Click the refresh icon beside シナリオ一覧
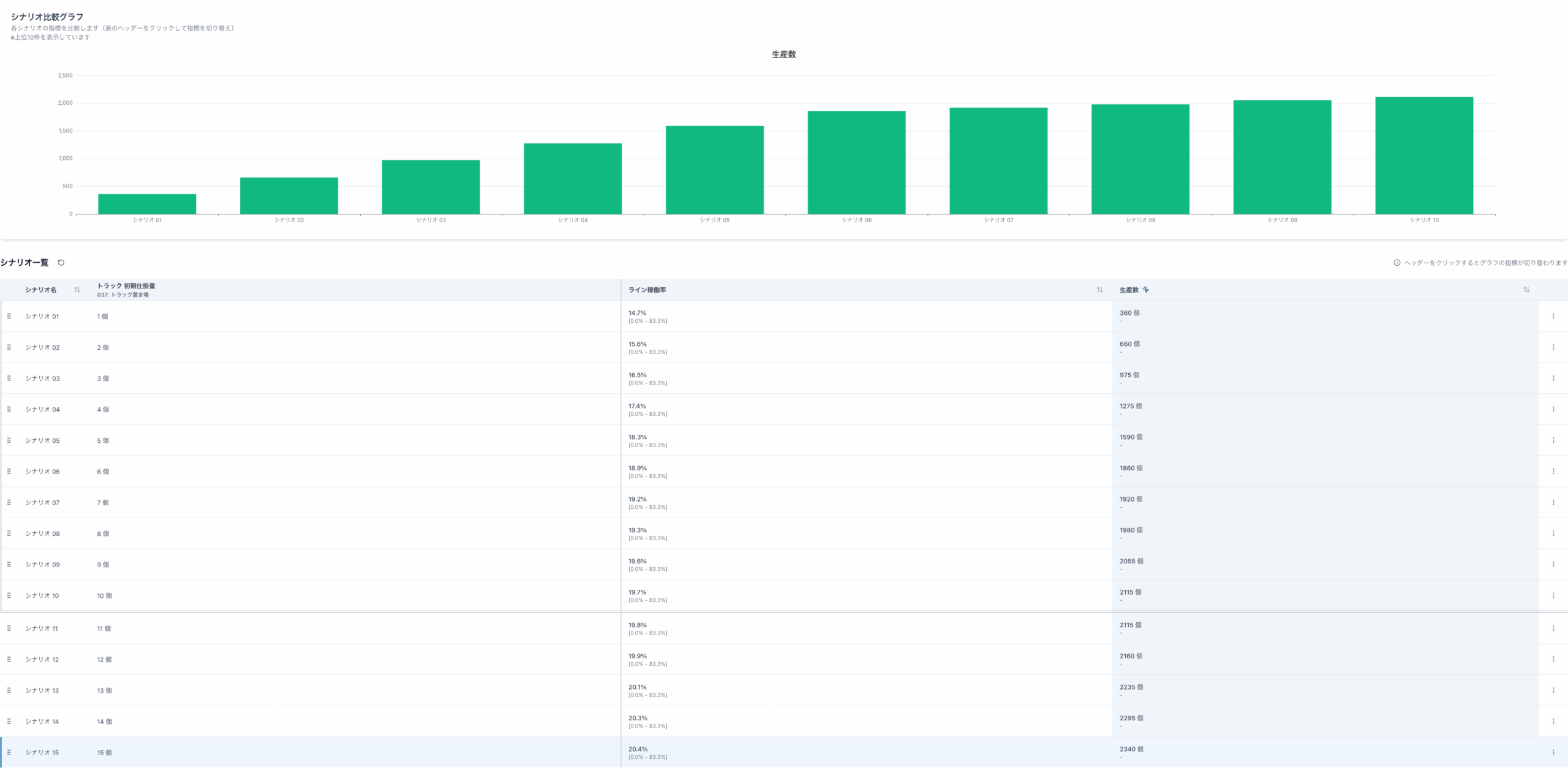Viewport: 1568px width, 768px height. pos(61,263)
